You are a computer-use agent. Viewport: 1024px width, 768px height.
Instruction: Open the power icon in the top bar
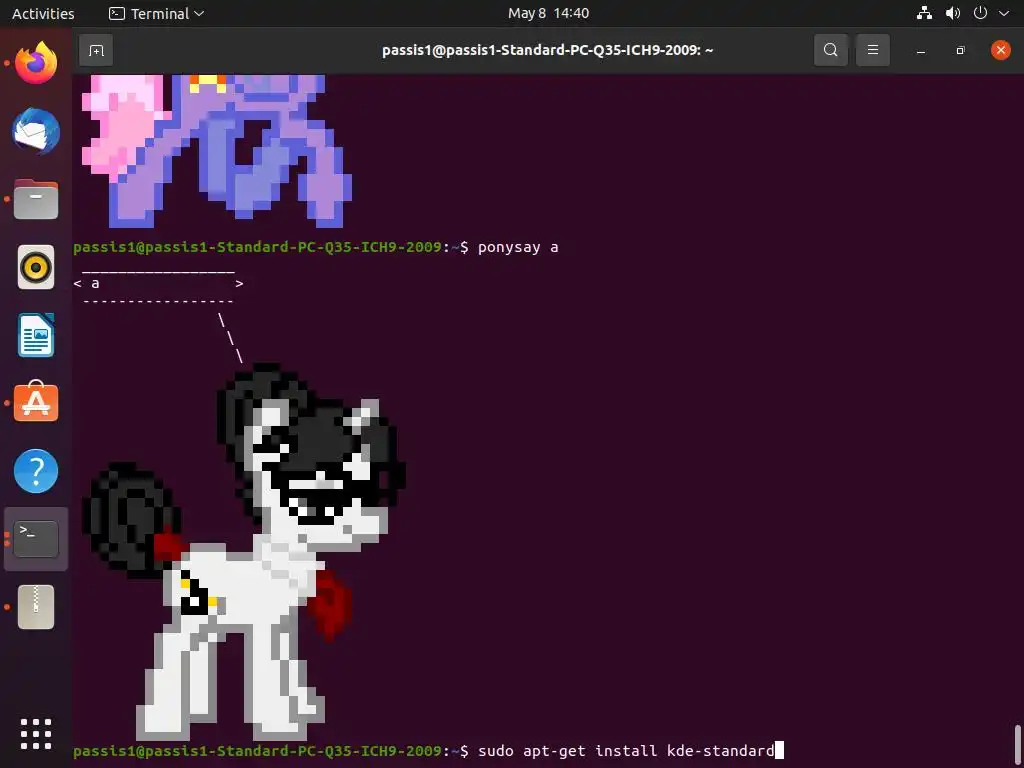click(980, 13)
